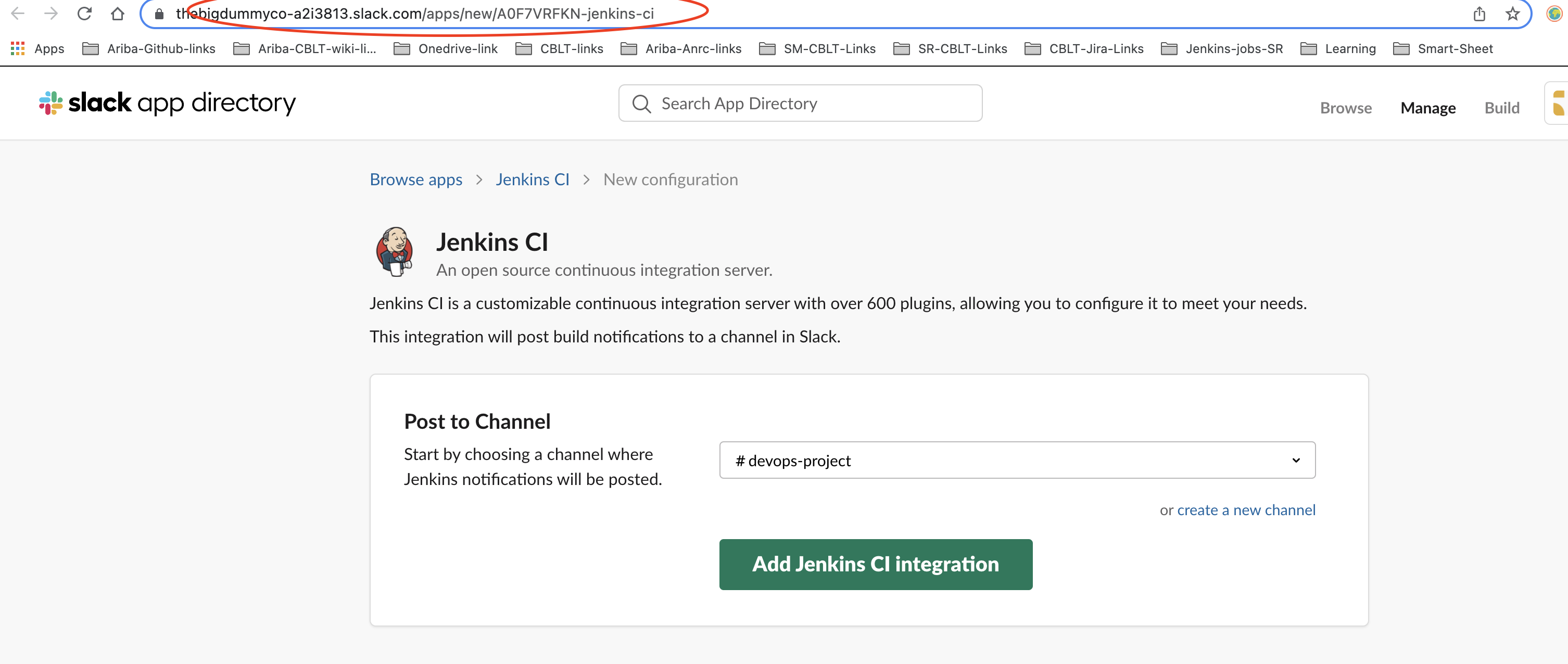This screenshot has width=1568, height=664.
Task: Click the Jenkins CI heading
Action: pyautogui.click(x=492, y=242)
